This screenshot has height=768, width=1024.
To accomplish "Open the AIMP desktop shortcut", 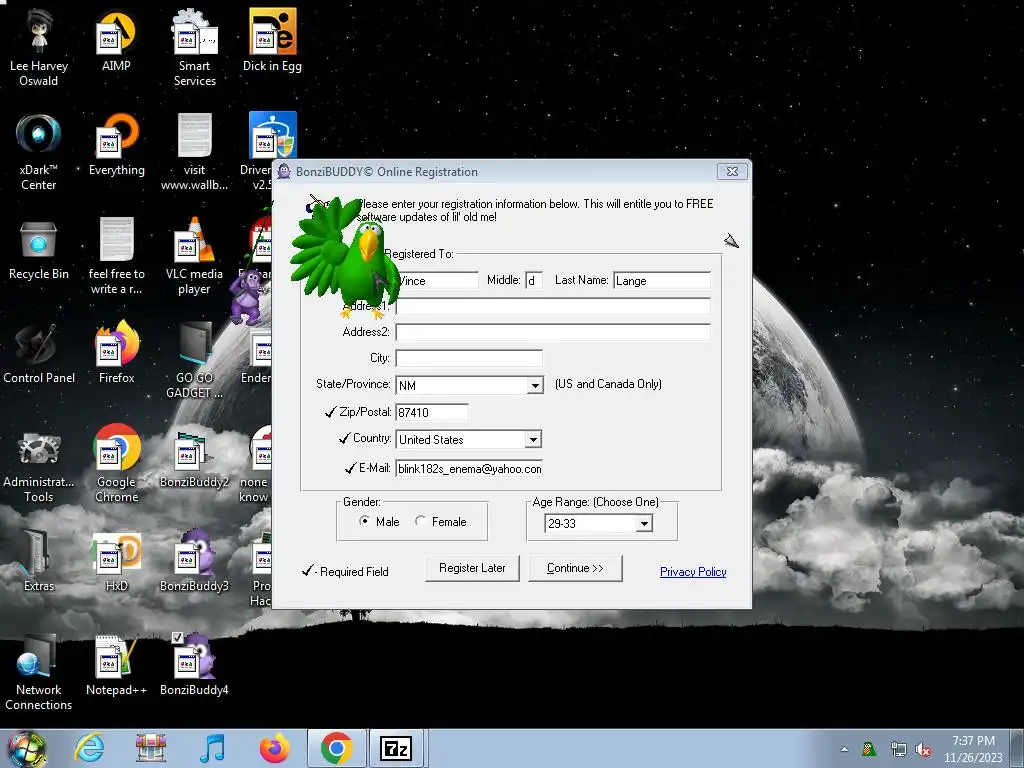I will point(116,41).
